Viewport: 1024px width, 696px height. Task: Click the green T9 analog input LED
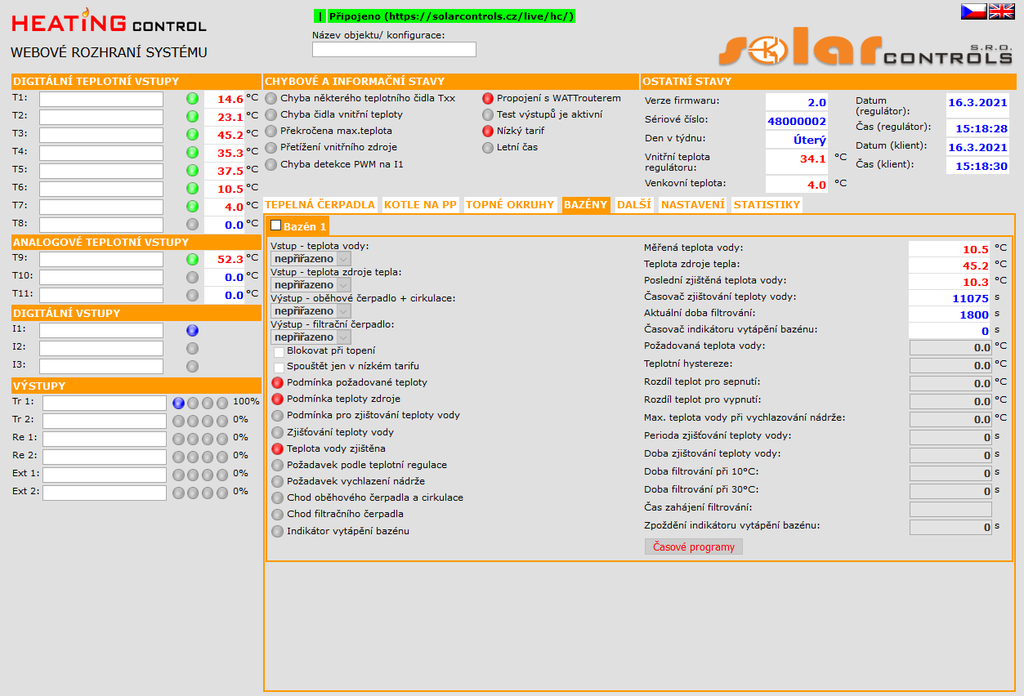coord(192,259)
